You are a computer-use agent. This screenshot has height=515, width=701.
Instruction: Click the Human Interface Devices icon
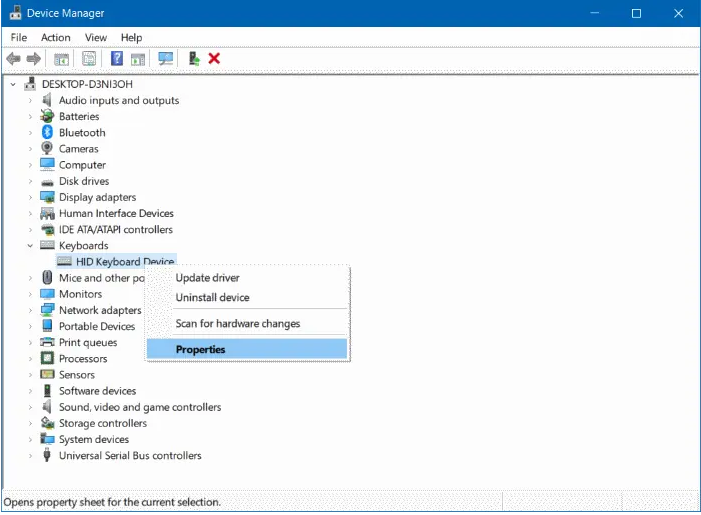(x=47, y=214)
